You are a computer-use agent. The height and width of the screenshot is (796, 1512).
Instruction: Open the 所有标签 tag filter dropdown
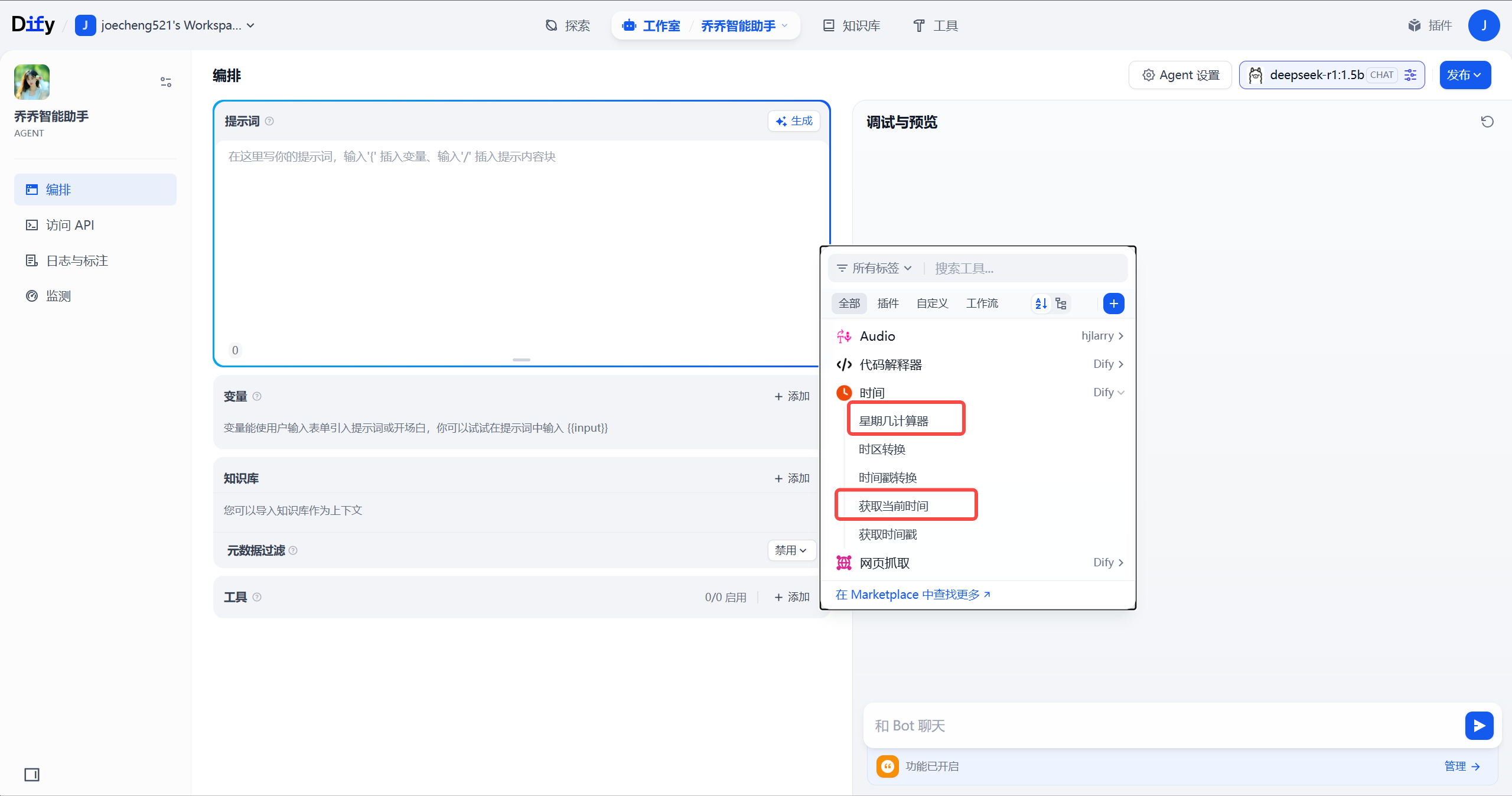click(875, 268)
